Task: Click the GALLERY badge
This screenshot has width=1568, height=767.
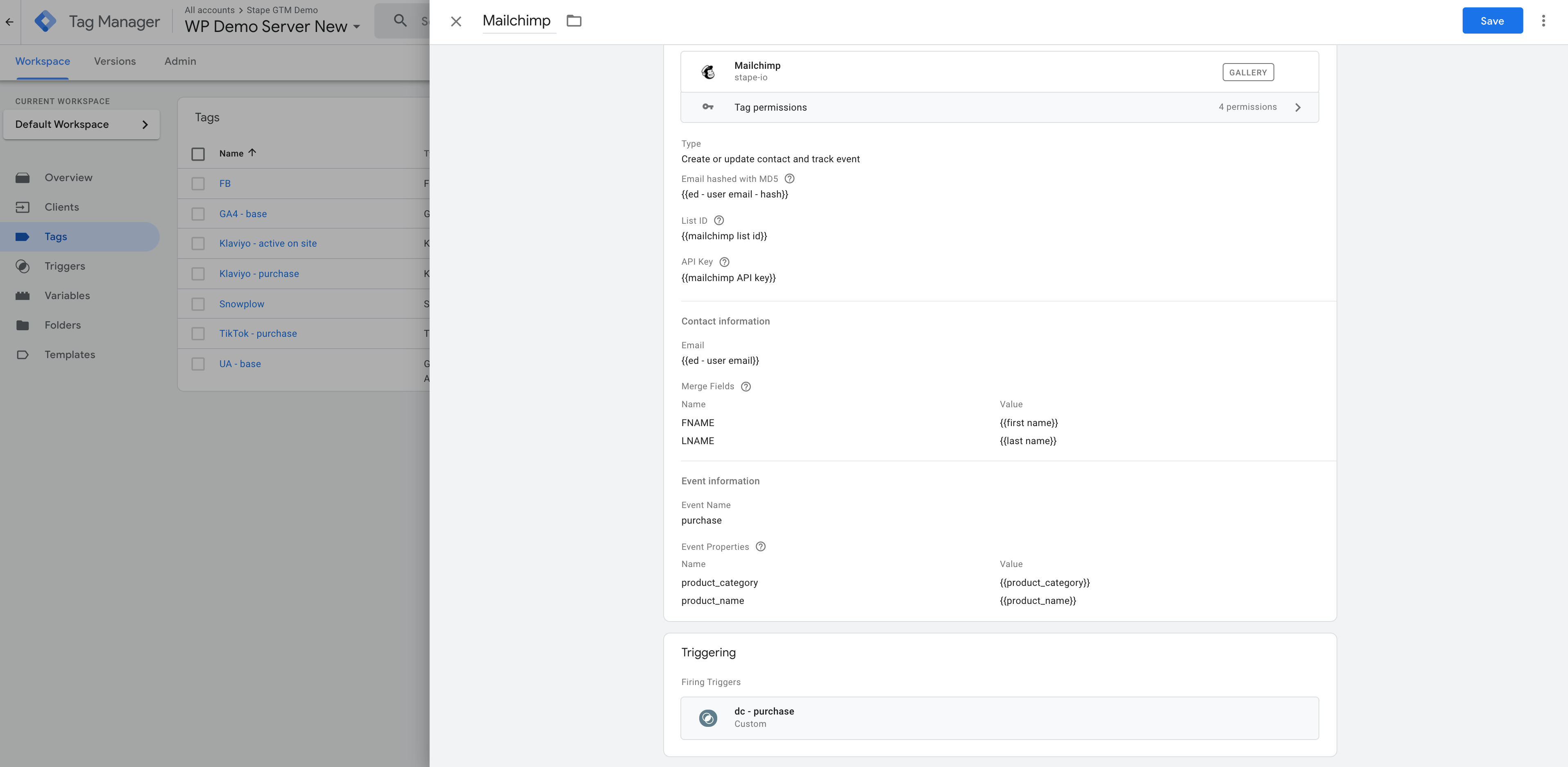Action: [1248, 72]
